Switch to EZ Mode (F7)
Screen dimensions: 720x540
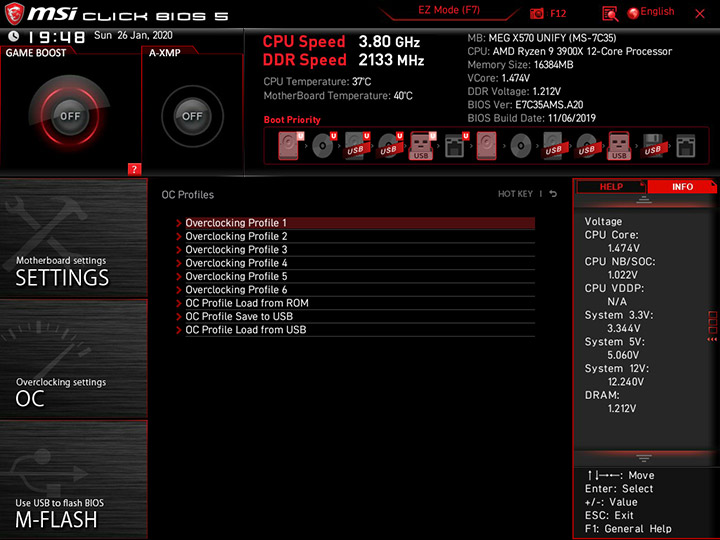click(449, 10)
